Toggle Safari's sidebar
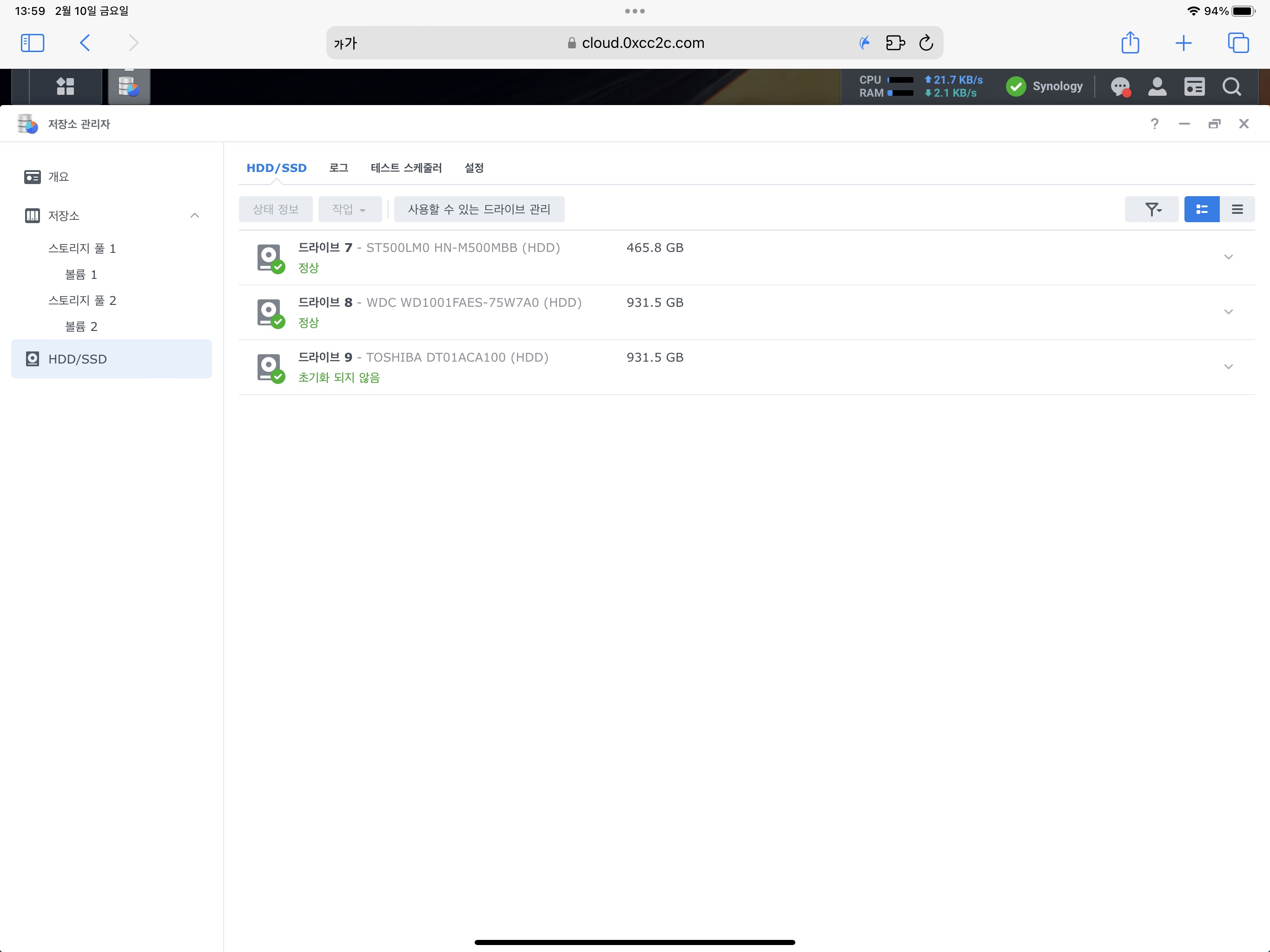The width and height of the screenshot is (1270, 952). (x=32, y=43)
